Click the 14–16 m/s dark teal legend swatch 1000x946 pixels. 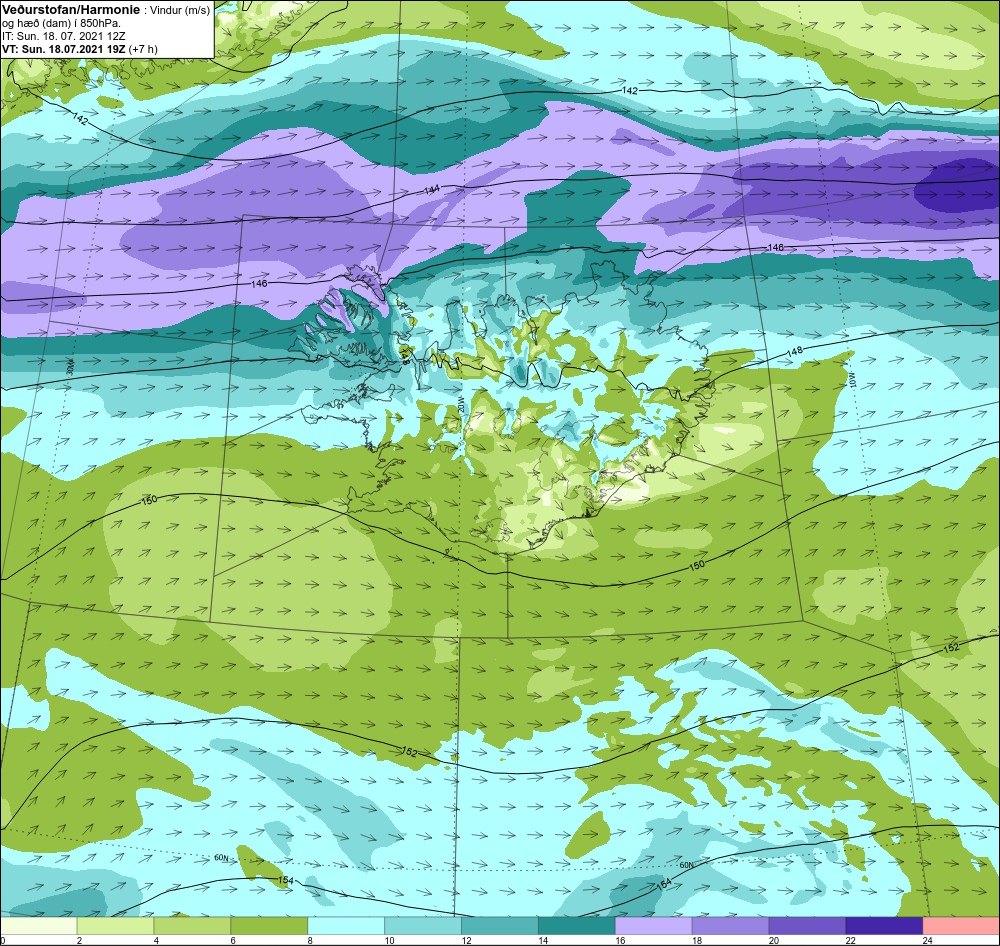coord(577,925)
